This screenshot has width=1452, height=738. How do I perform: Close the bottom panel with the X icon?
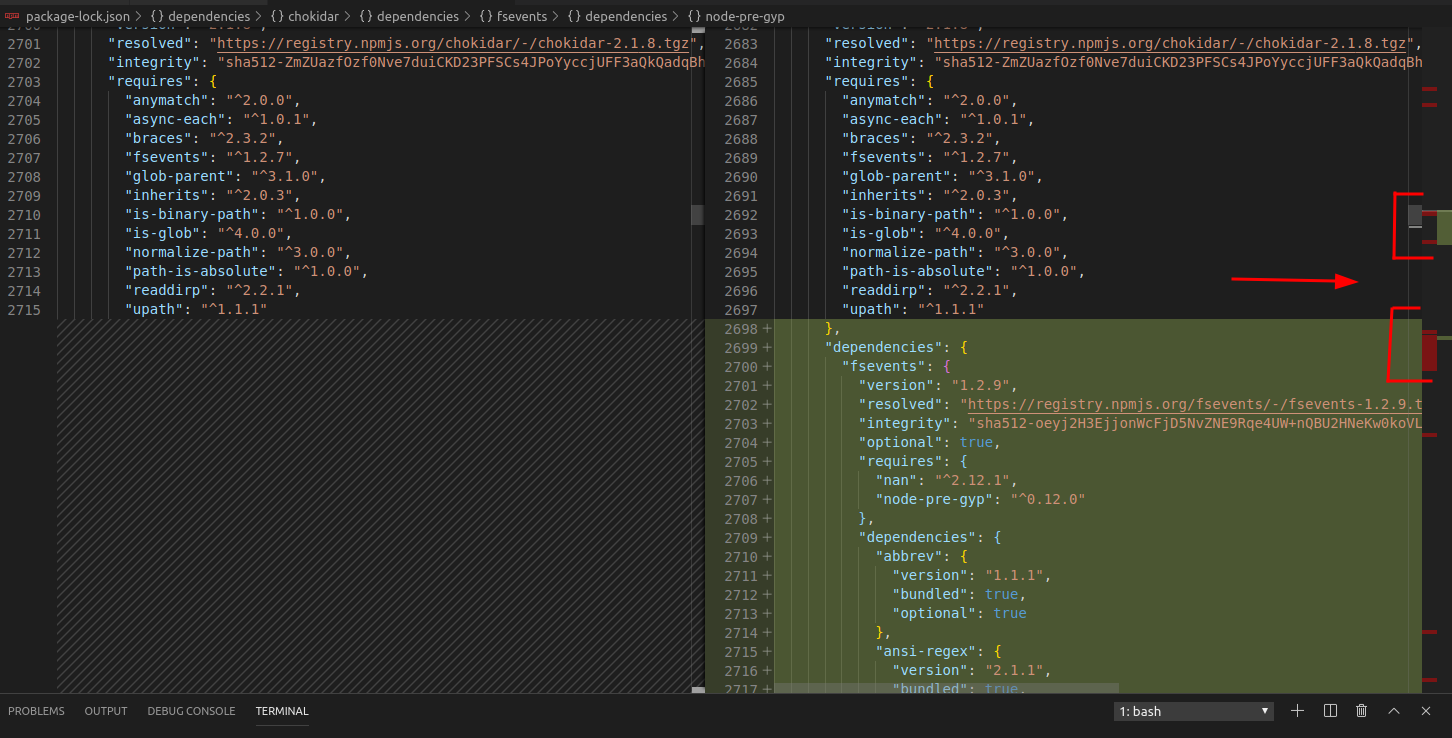(x=1426, y=711)
